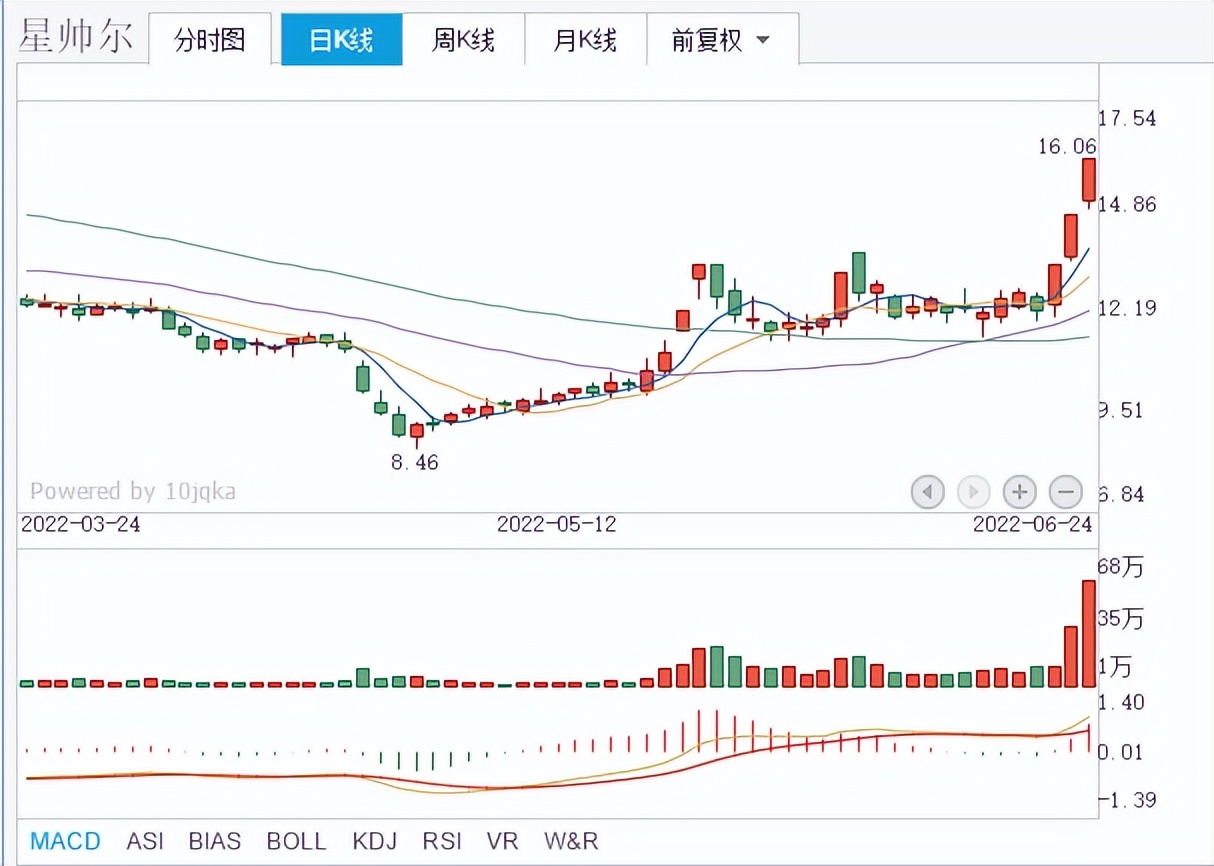Open the 前复权 adjustment dropdown

click(x=722, y=40)
